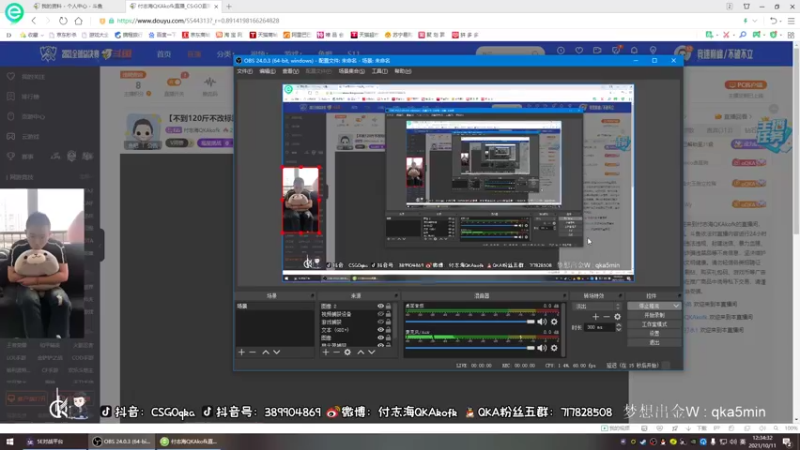
Task: Toggle lock on 视频捕获设备 source
Action: (388, 314)
